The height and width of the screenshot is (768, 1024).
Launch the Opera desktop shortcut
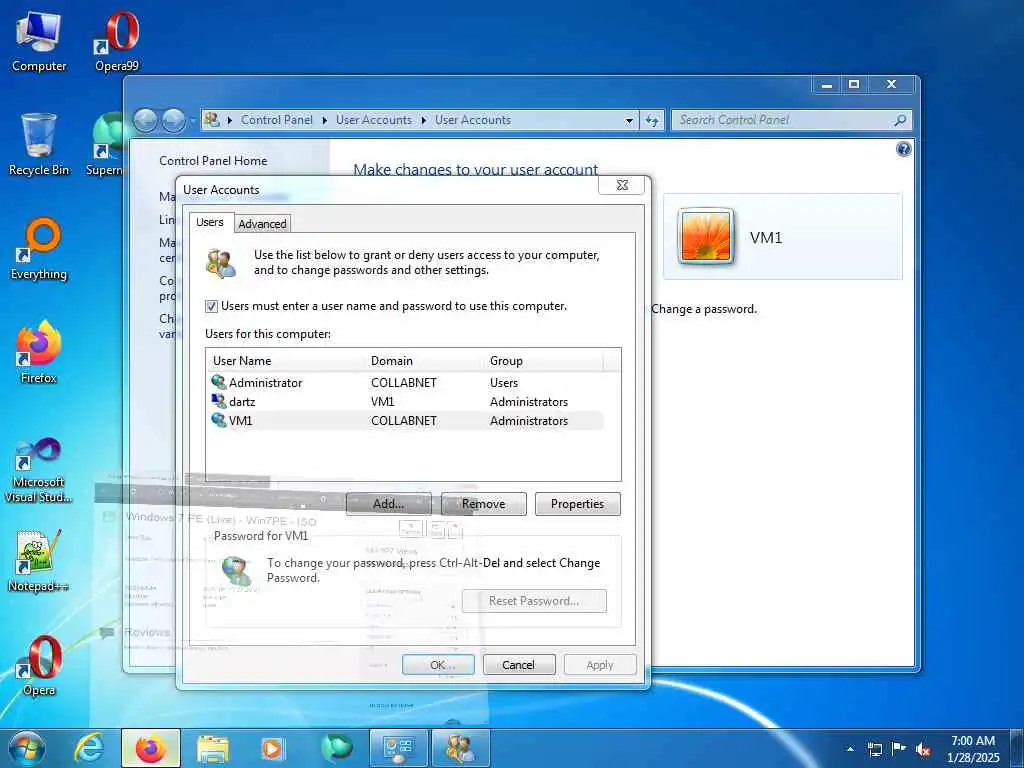coord(39,665)
